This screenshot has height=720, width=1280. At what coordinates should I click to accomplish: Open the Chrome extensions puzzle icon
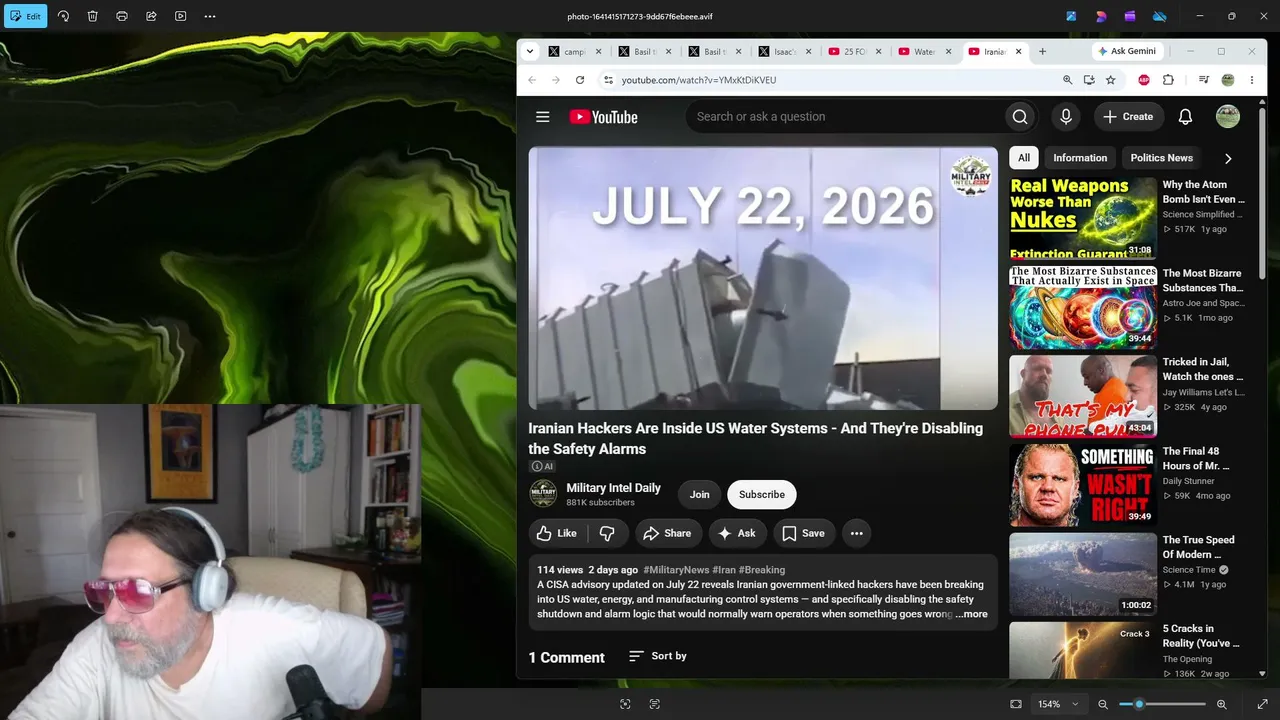click(x=1168, y=80)
